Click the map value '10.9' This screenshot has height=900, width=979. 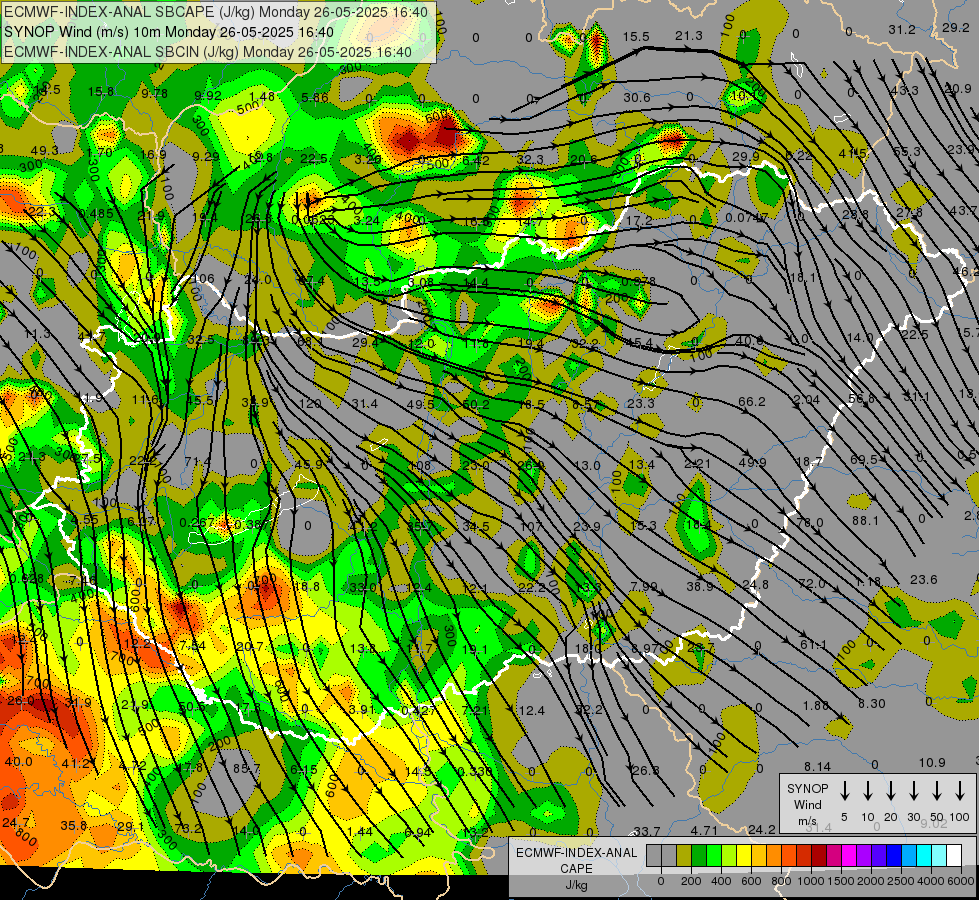932,763
